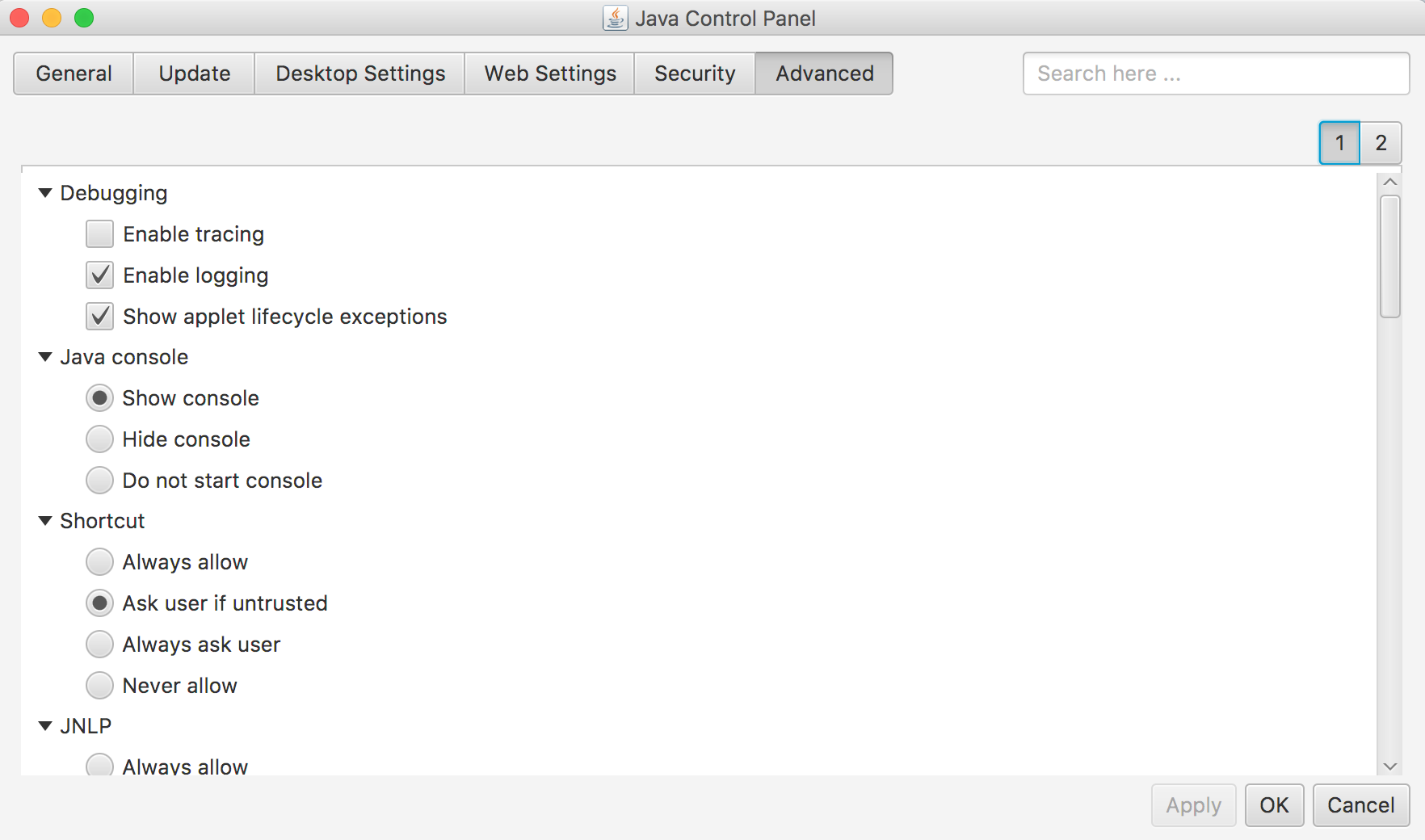This screenshot has width=1425, height=840.
Task: Go to page 2 of advanced settings
Action: [1381, 143]
